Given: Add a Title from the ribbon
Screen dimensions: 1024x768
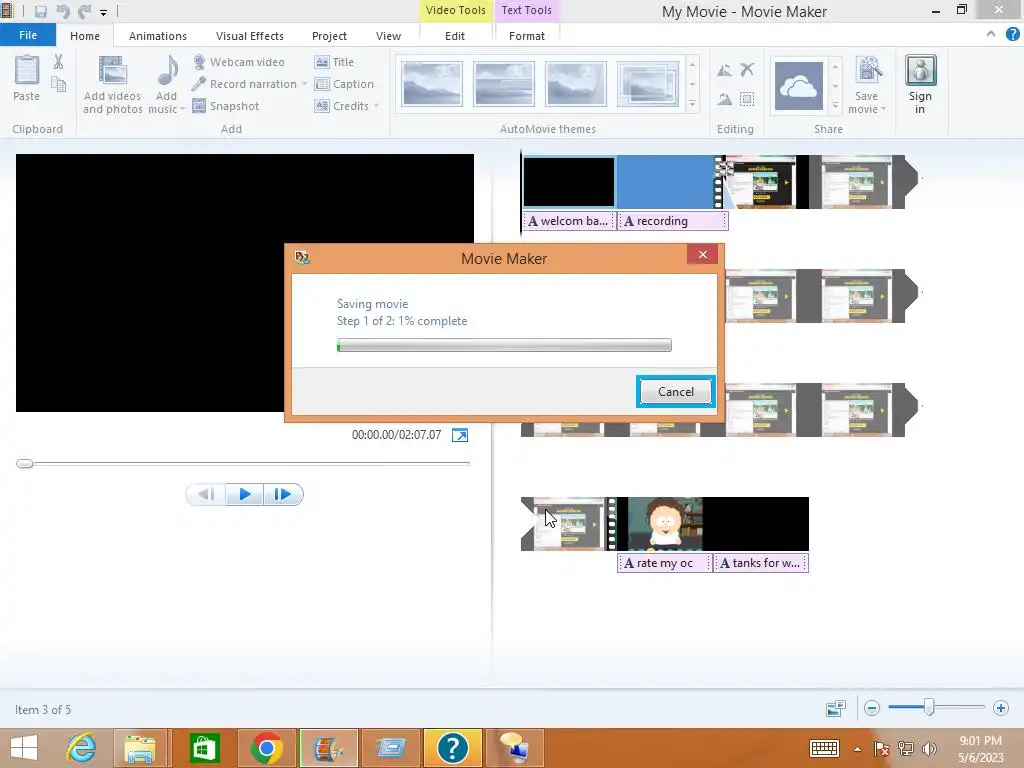Looking at the screenshot, I should pyautogui.click(x=334, y=62).
